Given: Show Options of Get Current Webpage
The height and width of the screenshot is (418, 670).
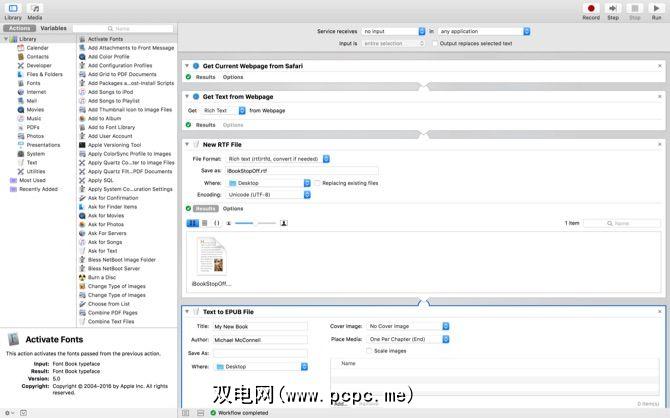Looking at the screenshot, I should pyautogui.click(x=233, y=77).
